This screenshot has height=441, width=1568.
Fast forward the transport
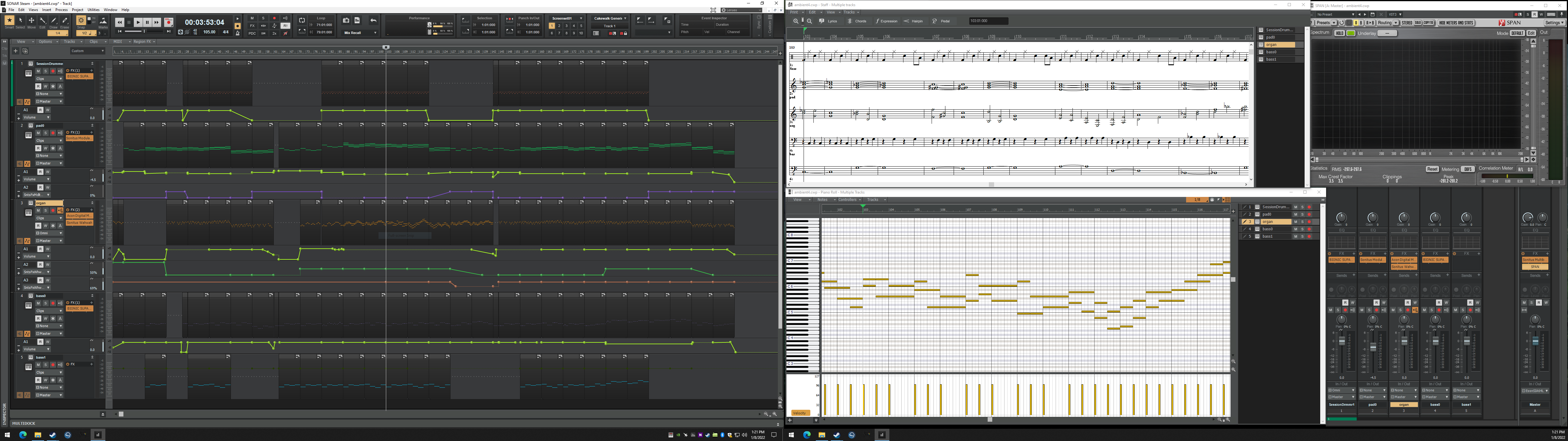pyautogui.click(x=156, y=23)
